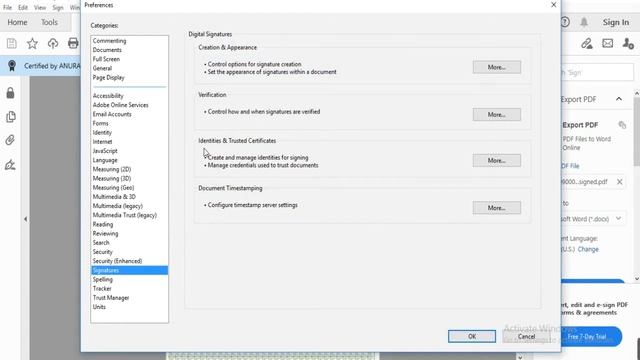Select Documents category

(107, 50)
